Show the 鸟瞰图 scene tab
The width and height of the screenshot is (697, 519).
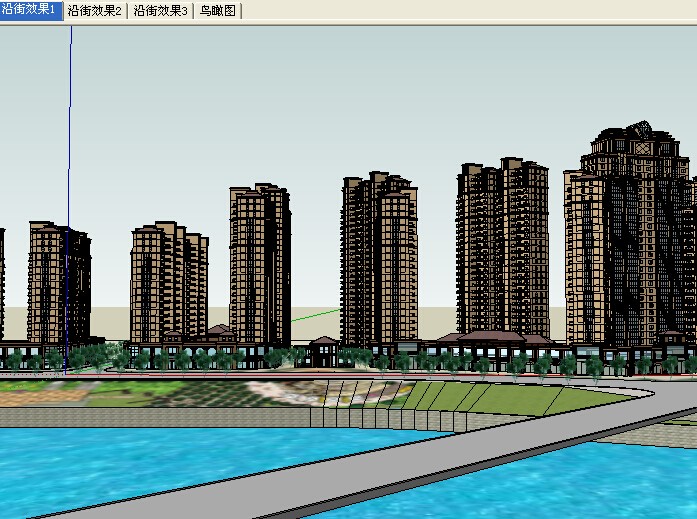point(218,11)
